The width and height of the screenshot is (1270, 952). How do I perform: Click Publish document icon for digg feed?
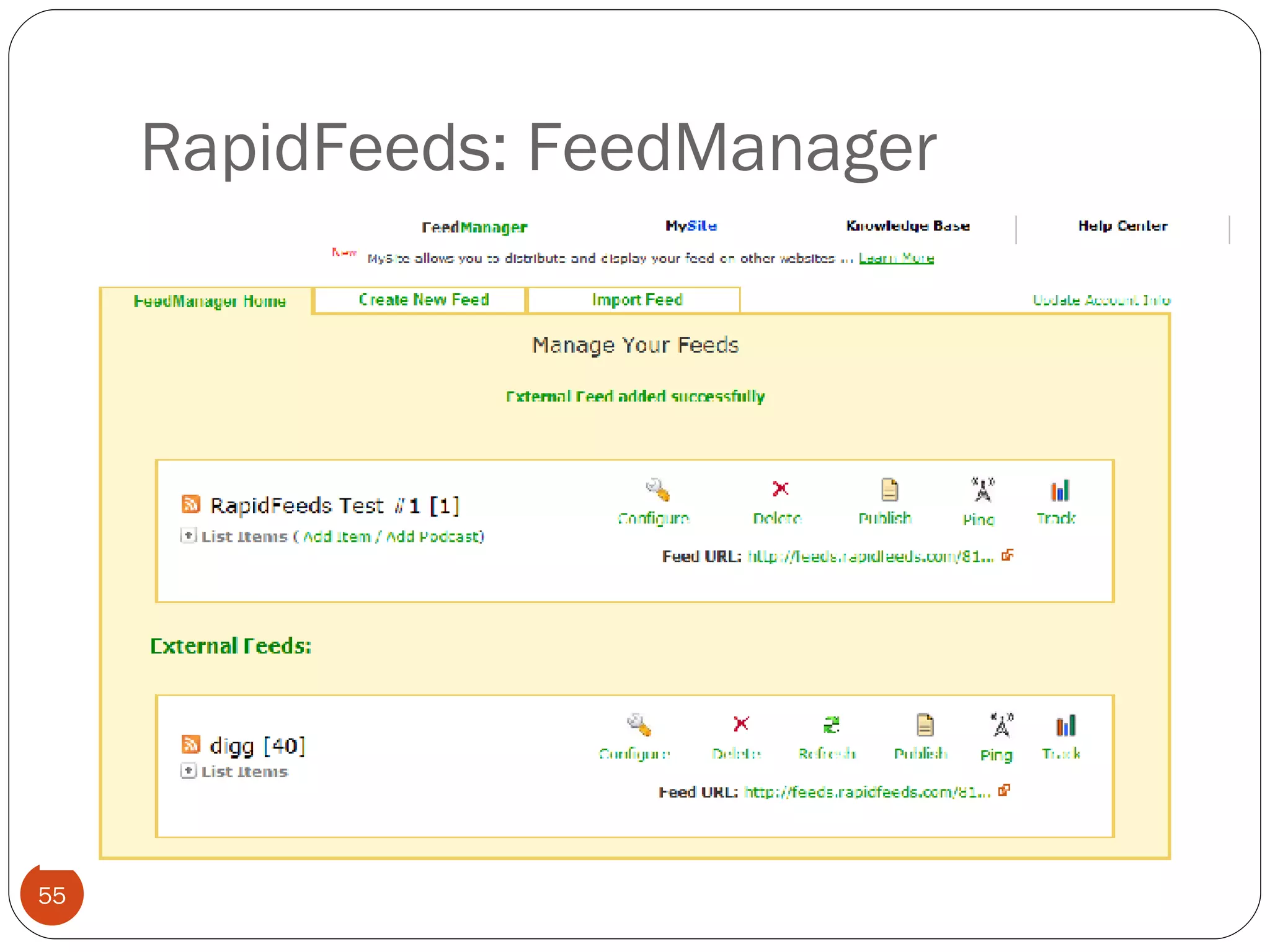tap(925, 725)
